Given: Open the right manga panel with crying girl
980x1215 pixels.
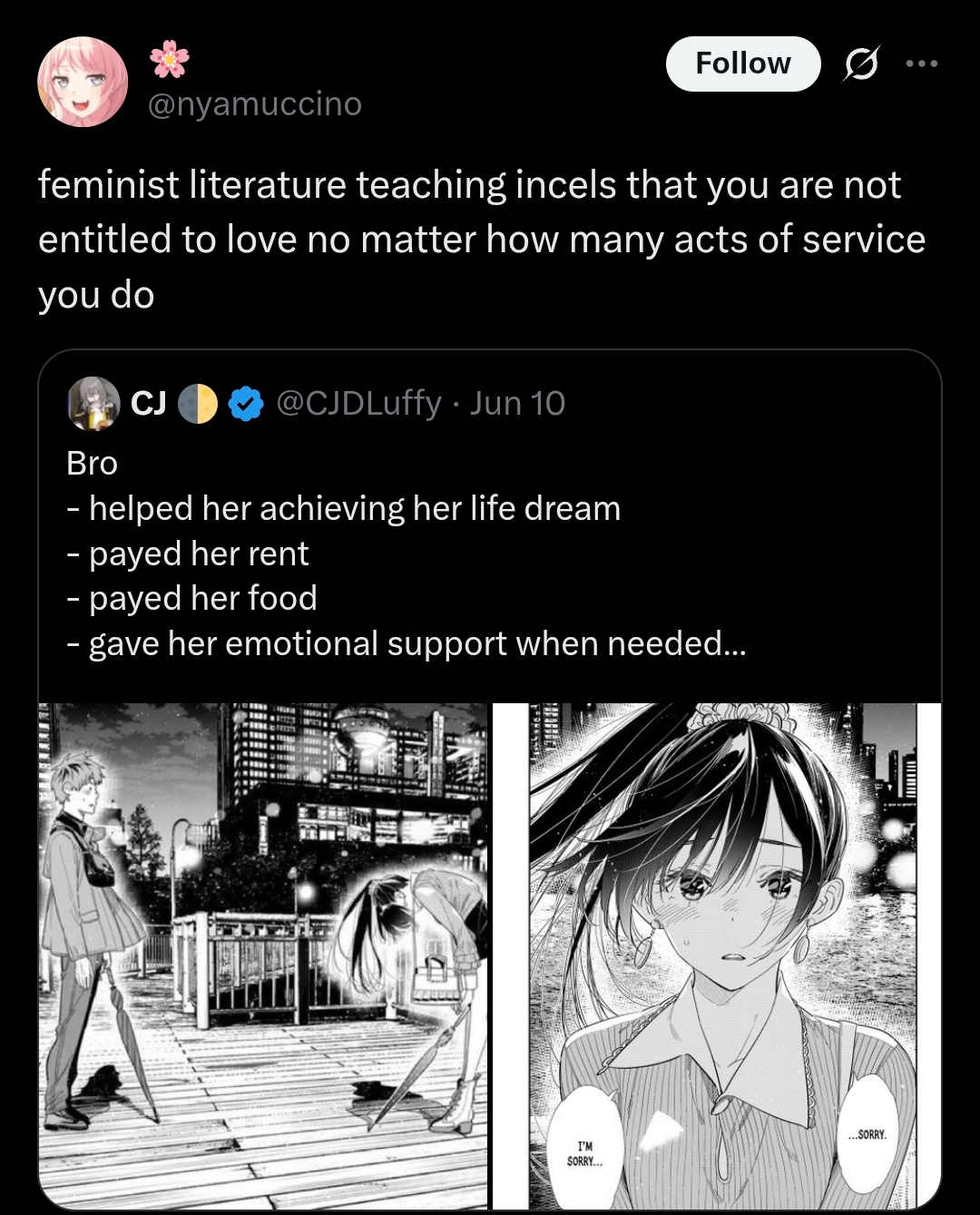Looking at the screenshot, I should [x=717, y=955].
